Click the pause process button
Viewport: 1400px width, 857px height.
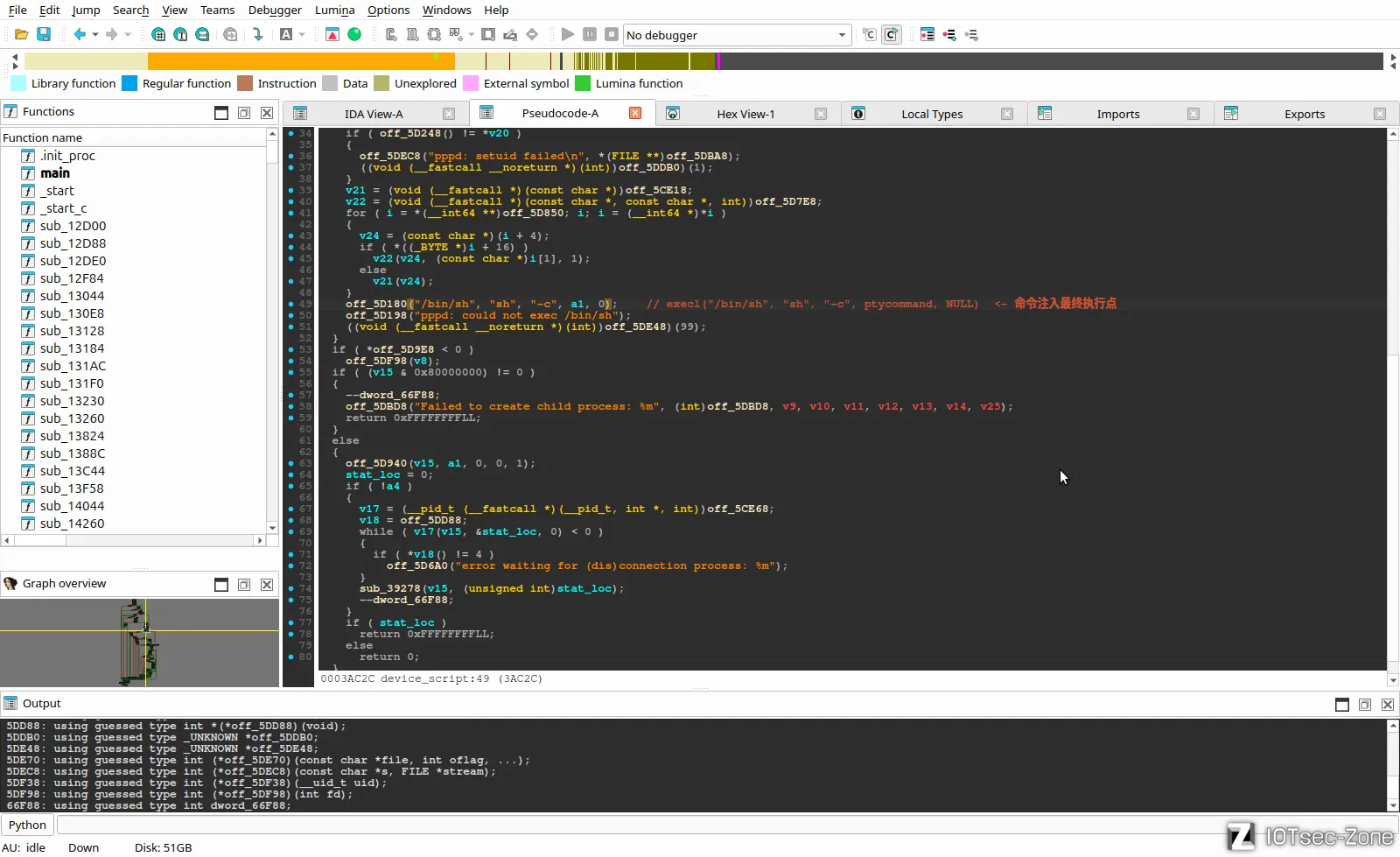pos(590,35)
